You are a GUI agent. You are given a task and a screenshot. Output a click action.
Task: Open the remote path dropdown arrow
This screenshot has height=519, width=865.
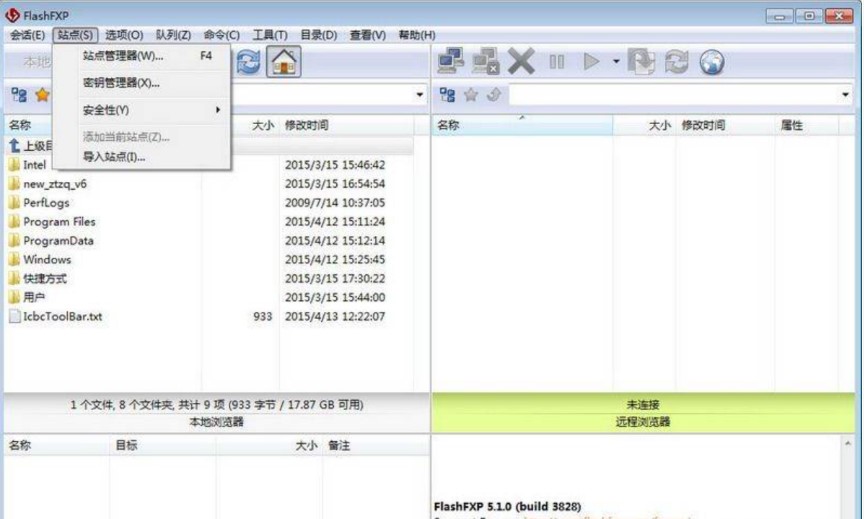click(845, 95)
